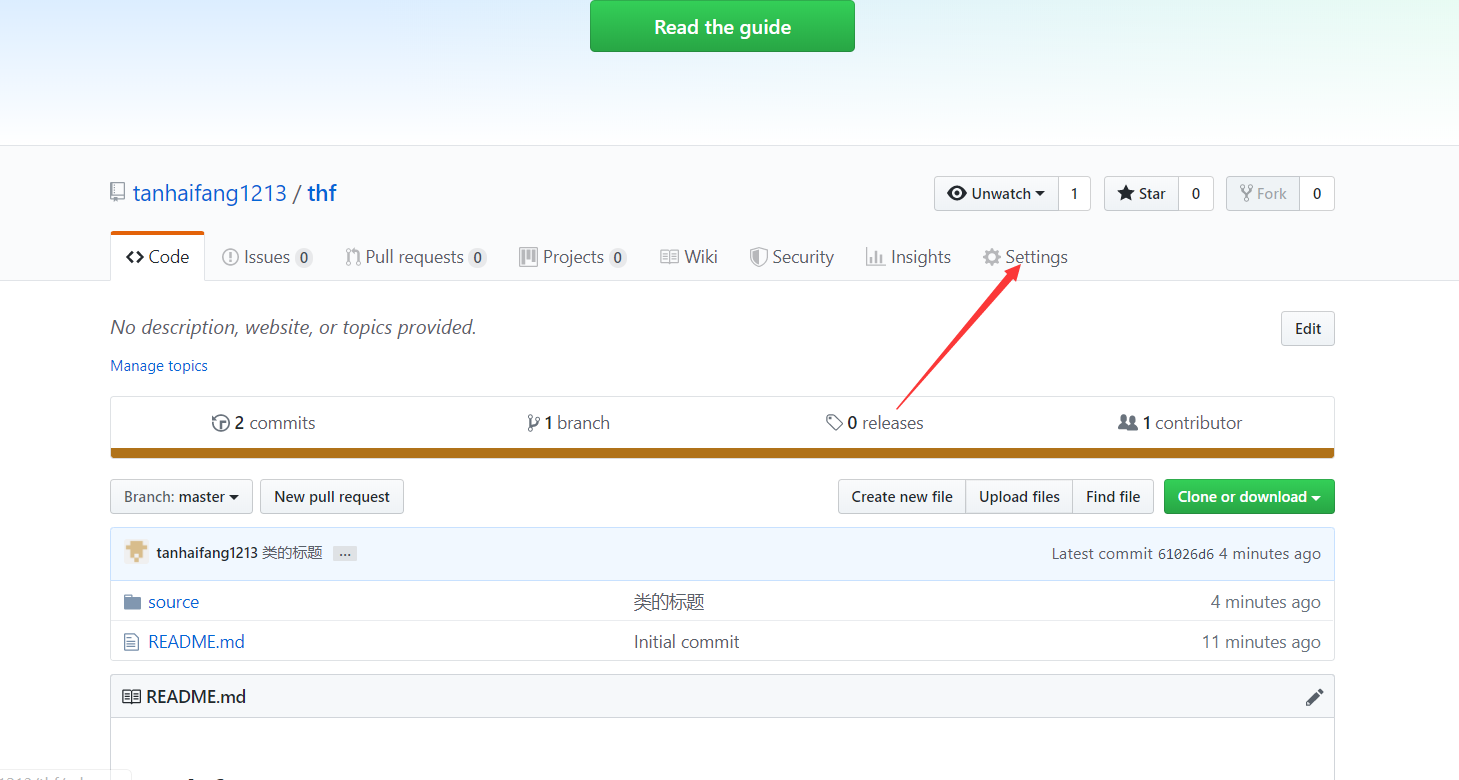Open the Branch: master dropdown
1459x780 pixels.
(181, 497)
